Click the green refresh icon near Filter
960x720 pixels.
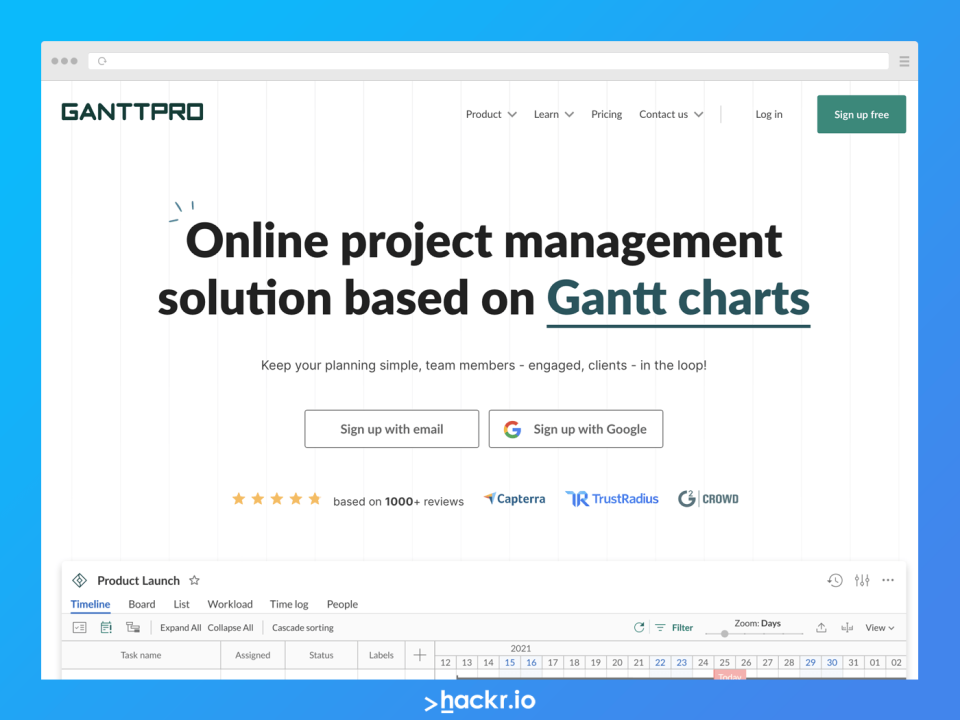click(639, 628)
